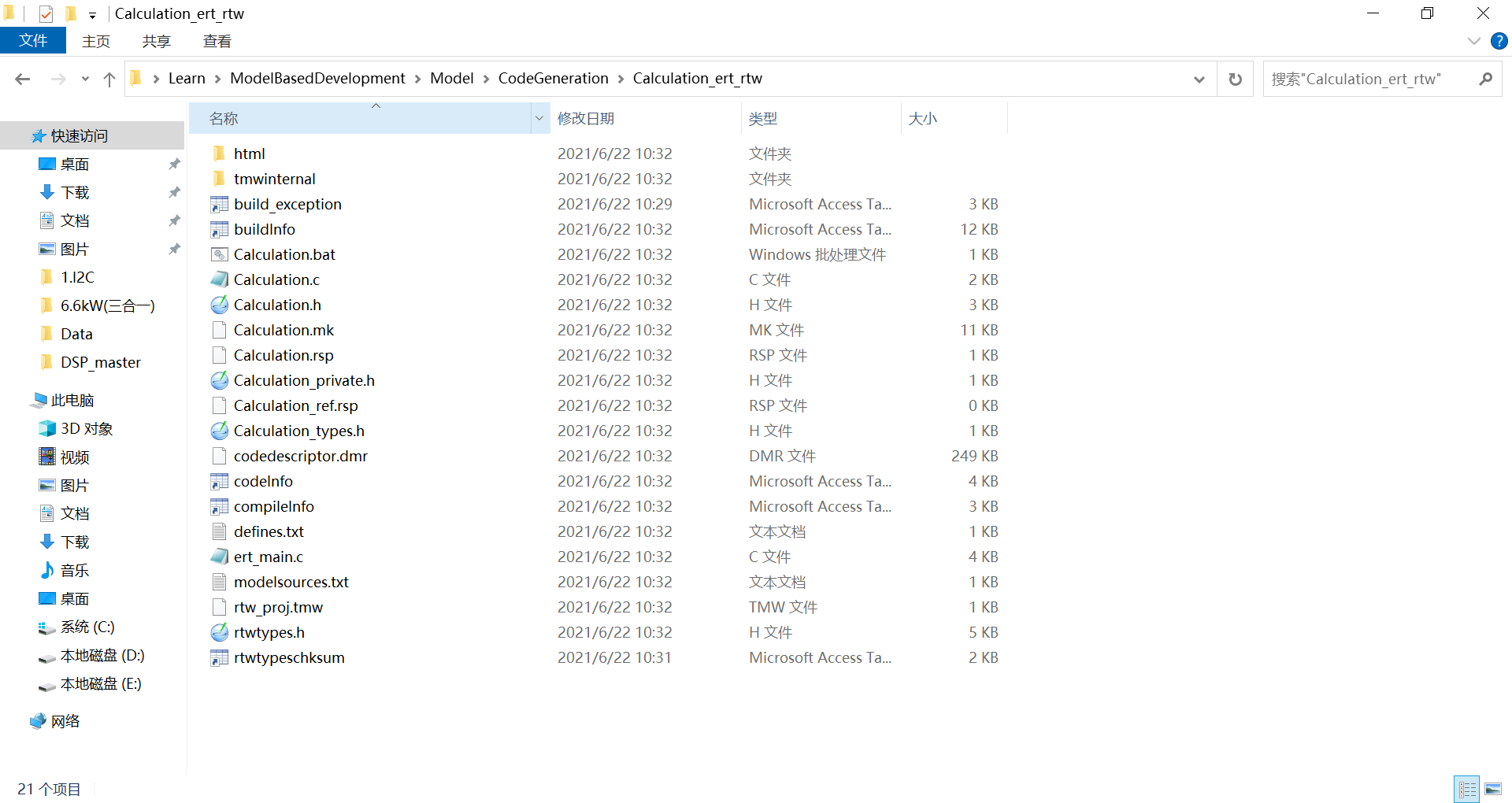1512x803 pixels.
Task: Expand the breadcrumb arrow after CodeGeneration
Action: point(621,79)
